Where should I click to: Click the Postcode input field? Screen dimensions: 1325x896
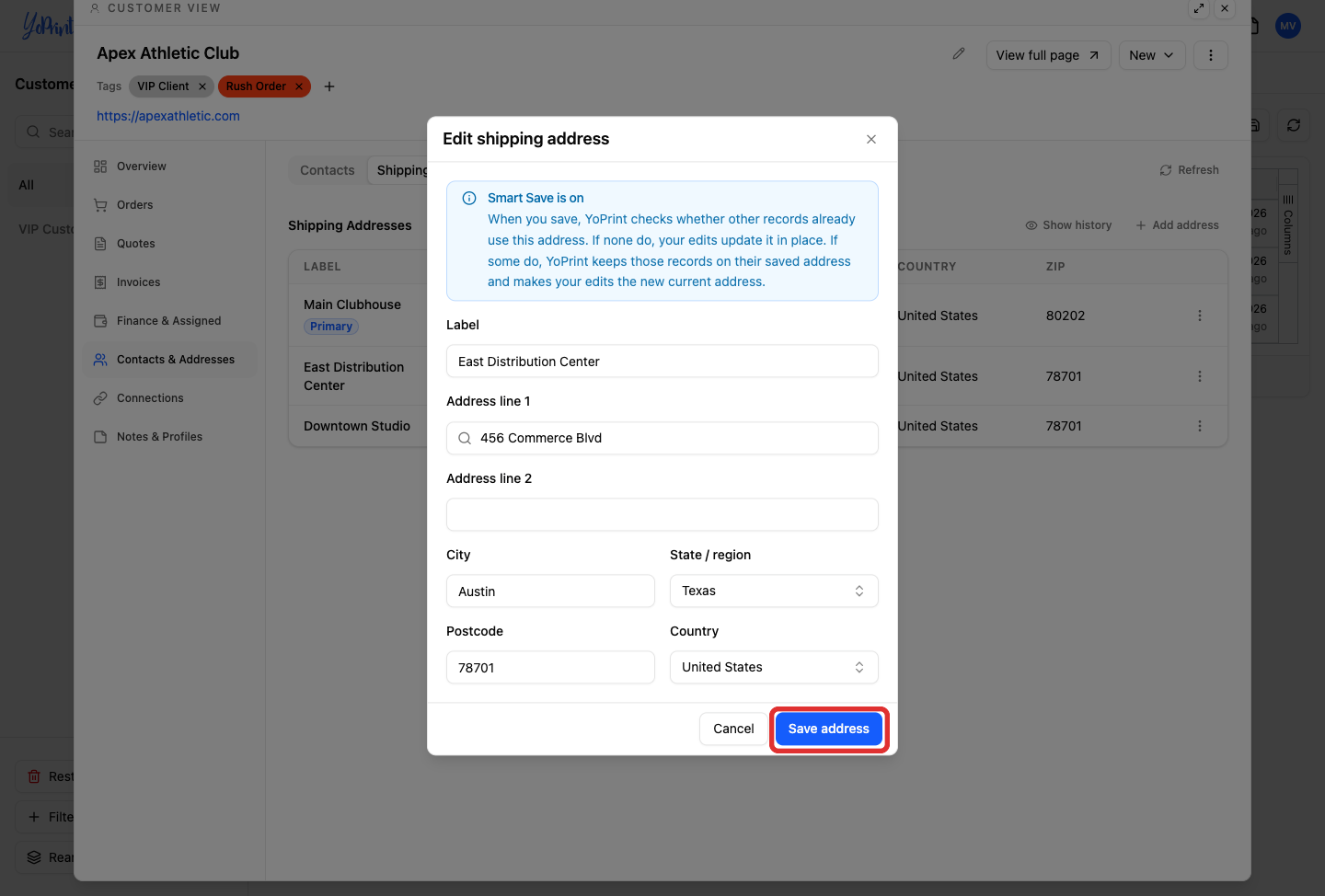(550, 668)
